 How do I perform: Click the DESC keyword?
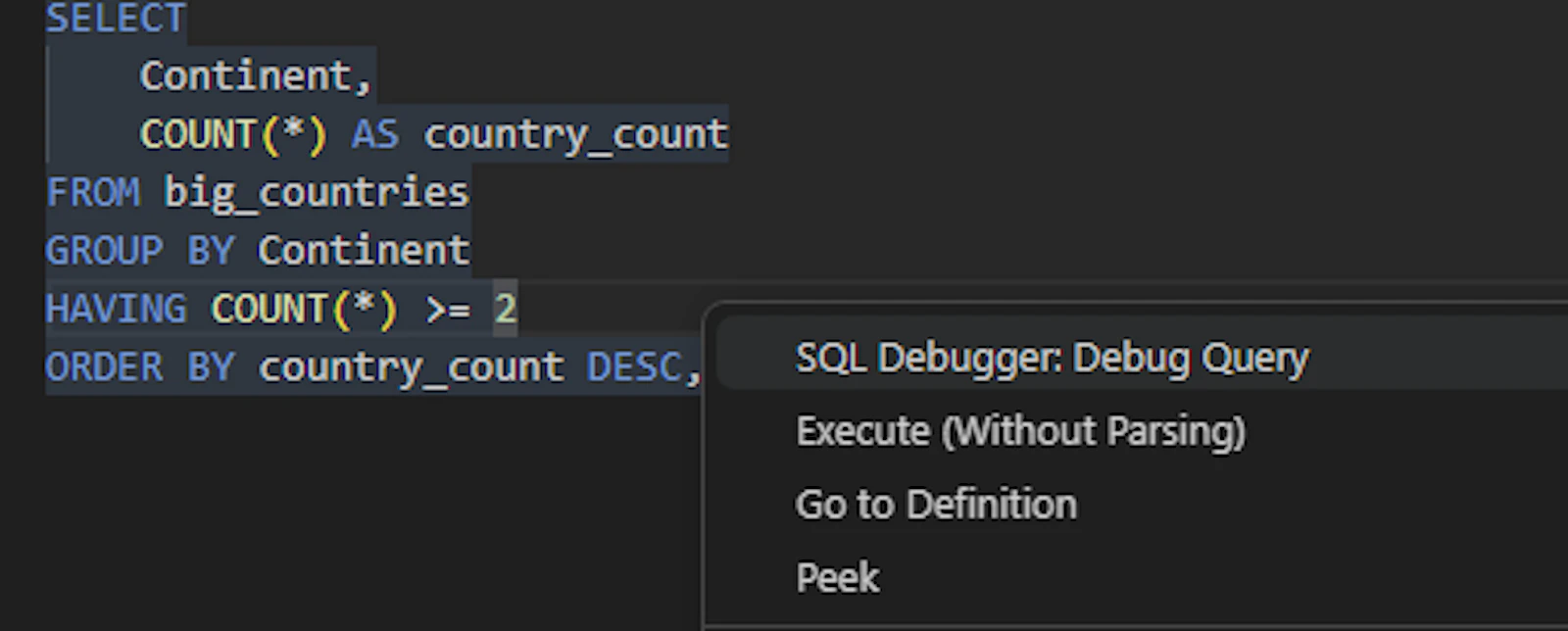(x=633, y=367)
